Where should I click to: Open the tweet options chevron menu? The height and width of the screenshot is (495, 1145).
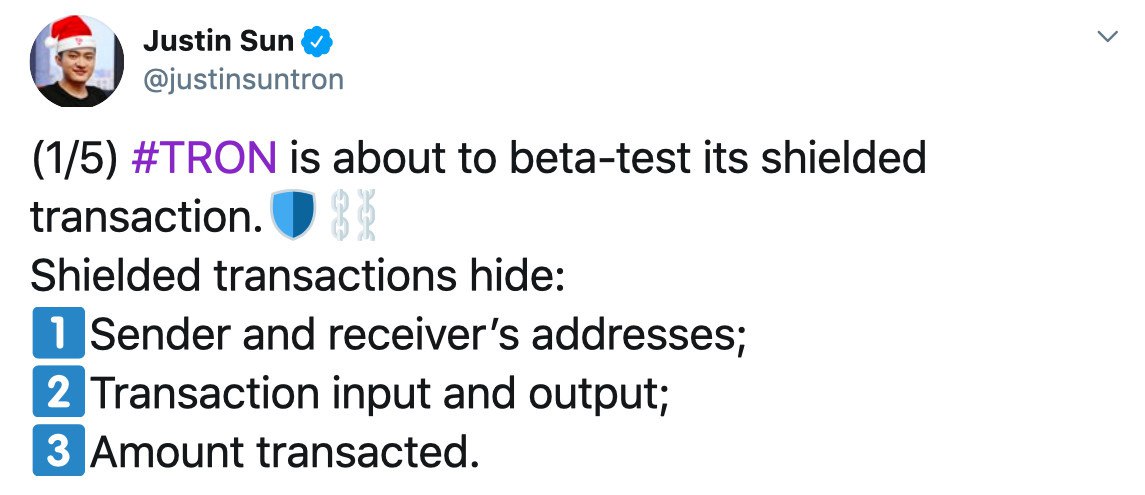coord(1107,37)
